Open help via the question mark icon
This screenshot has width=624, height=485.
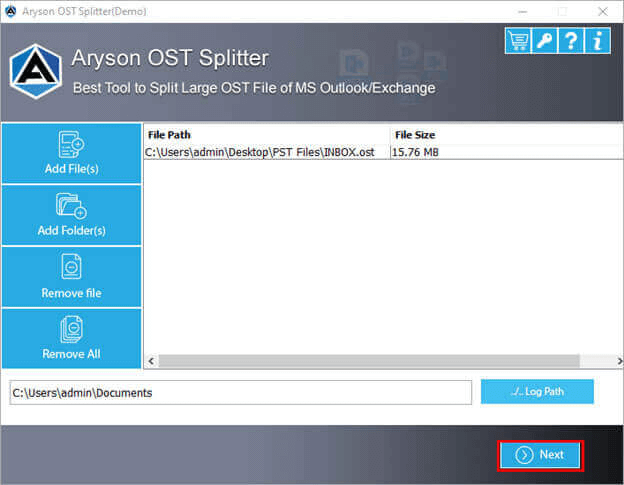pos(571,41)
